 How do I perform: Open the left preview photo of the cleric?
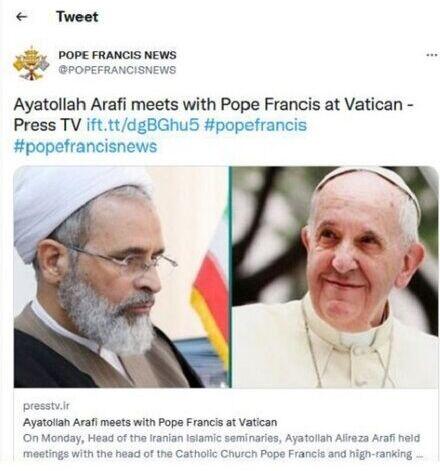(x=122, y=277)
